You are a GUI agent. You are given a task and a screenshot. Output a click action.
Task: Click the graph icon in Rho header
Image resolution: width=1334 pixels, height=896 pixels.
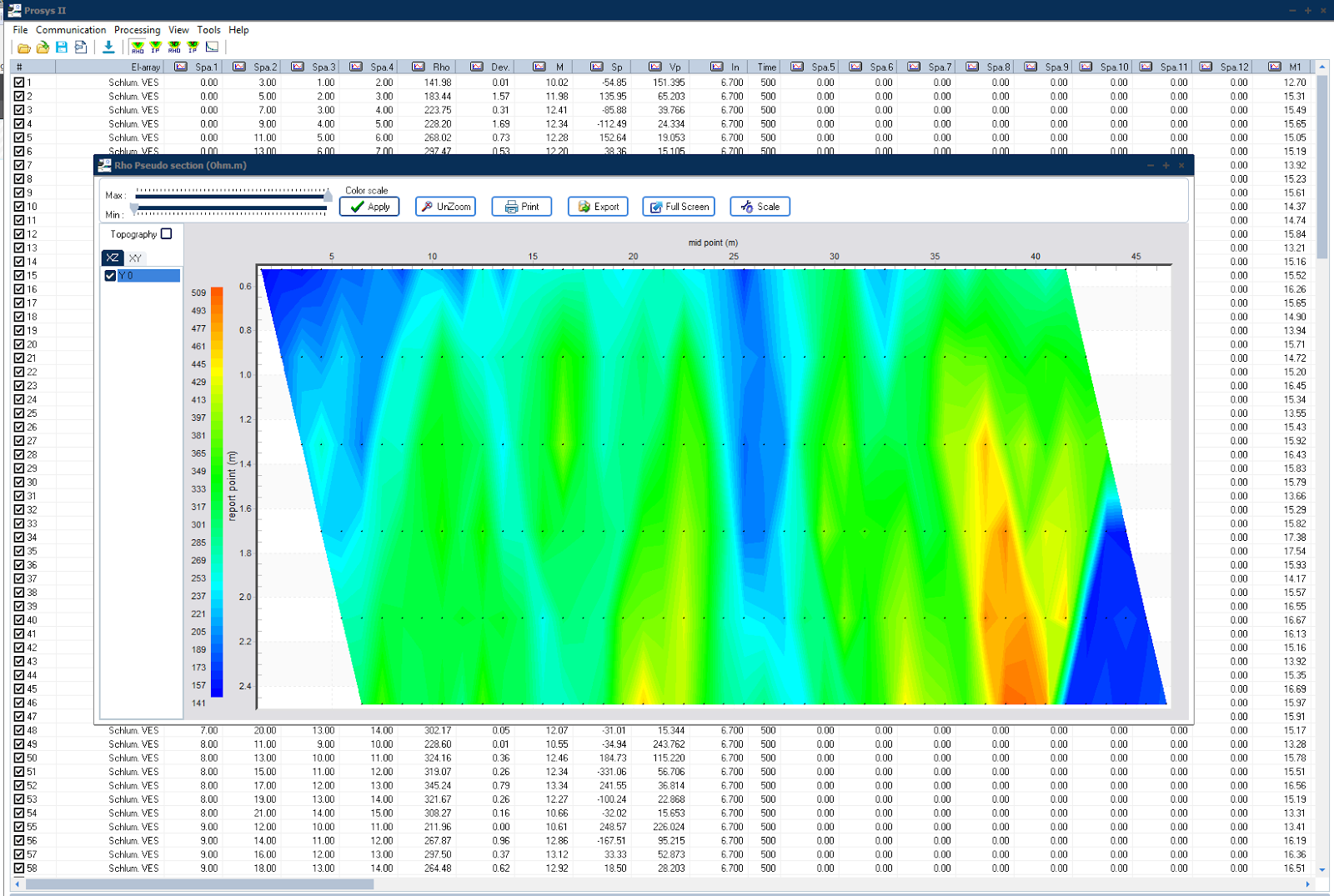(419, 67)
